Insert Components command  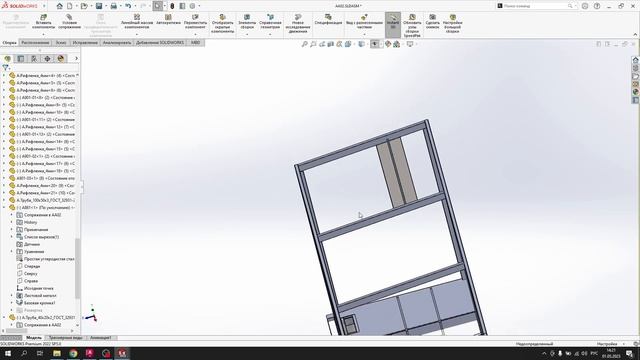tap(43, 21)
